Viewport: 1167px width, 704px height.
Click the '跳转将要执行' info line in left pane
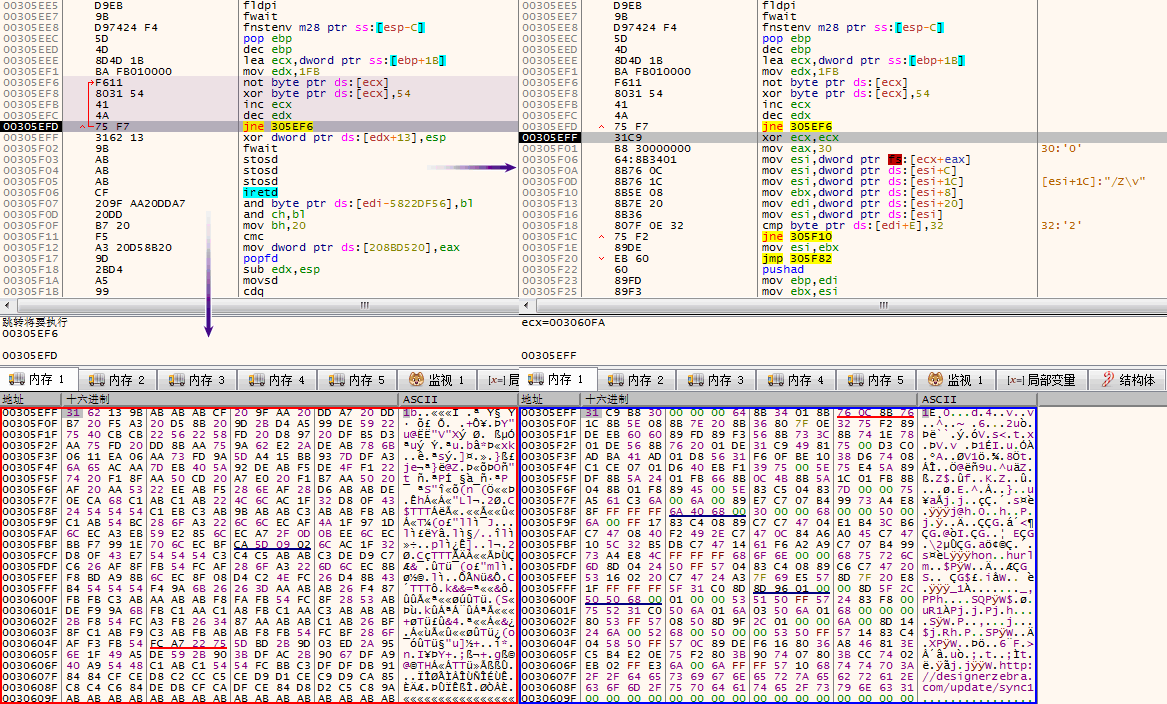(34, 322)
